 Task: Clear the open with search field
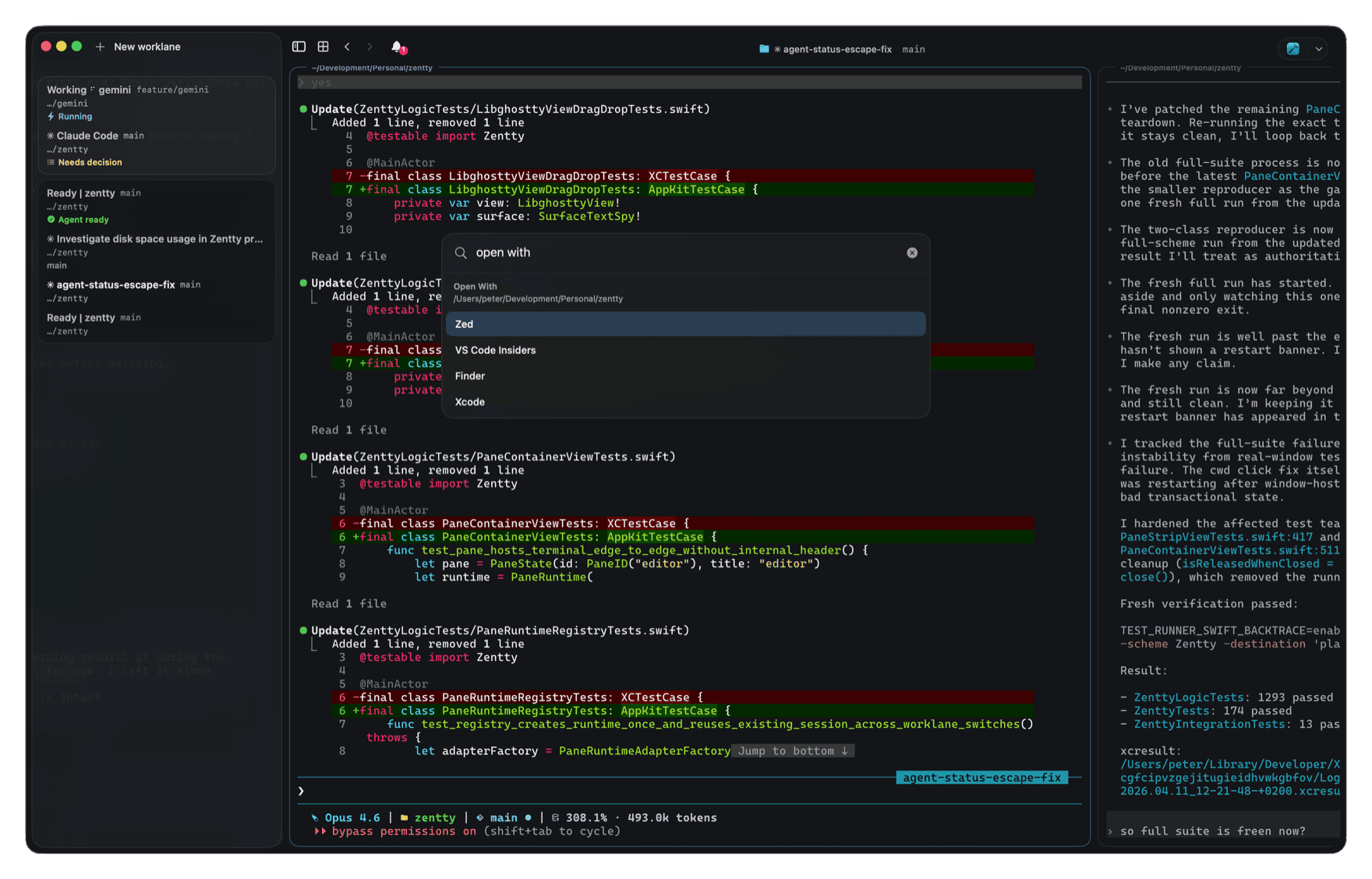point(911,252)
